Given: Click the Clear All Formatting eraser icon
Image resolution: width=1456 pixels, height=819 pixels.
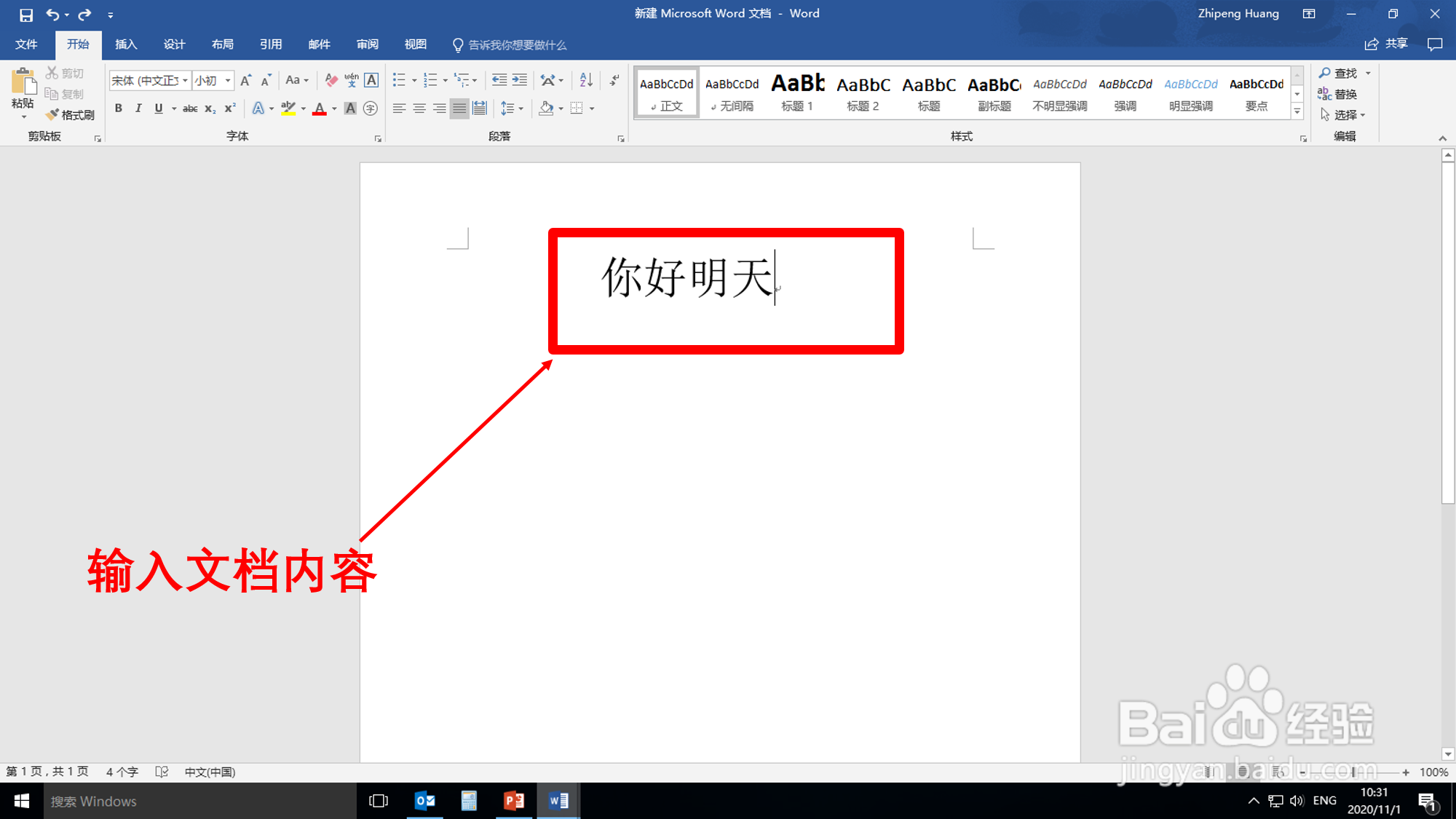Looking at the screenshot, I should coord(331,80).
